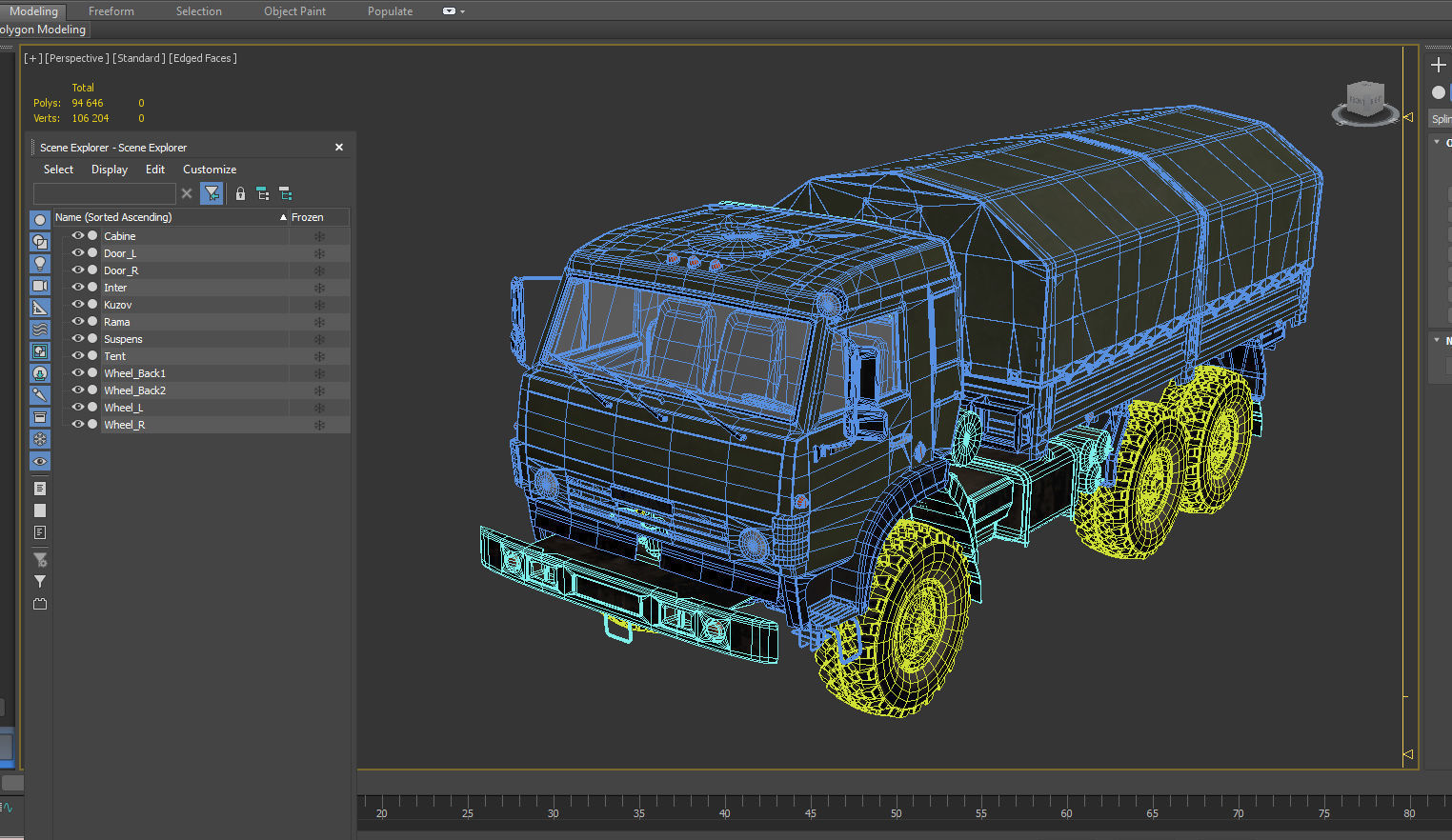Open the Select menu in Scene Explorer
The height and width of the screenshot is (840, 1452).
(58, 170)
